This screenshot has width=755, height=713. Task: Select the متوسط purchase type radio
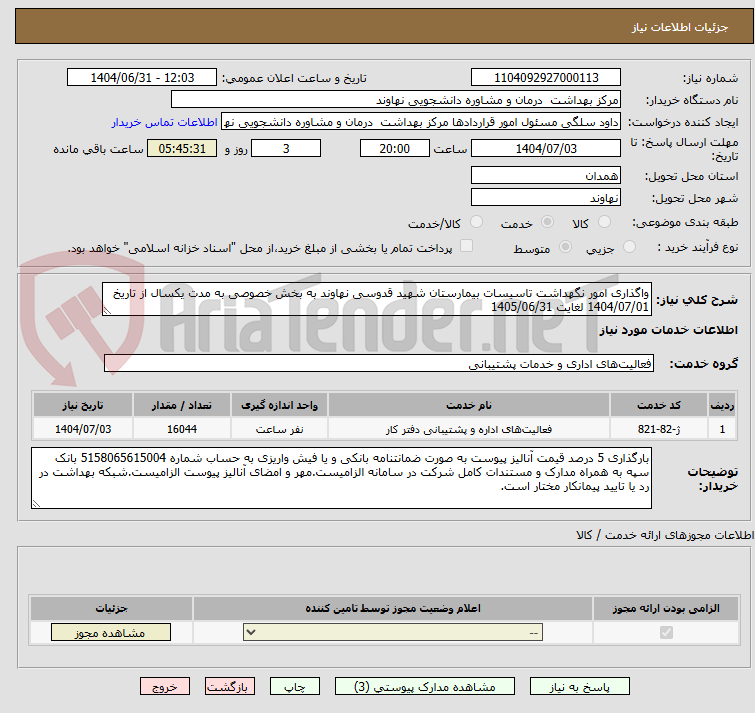pos(565,247)
